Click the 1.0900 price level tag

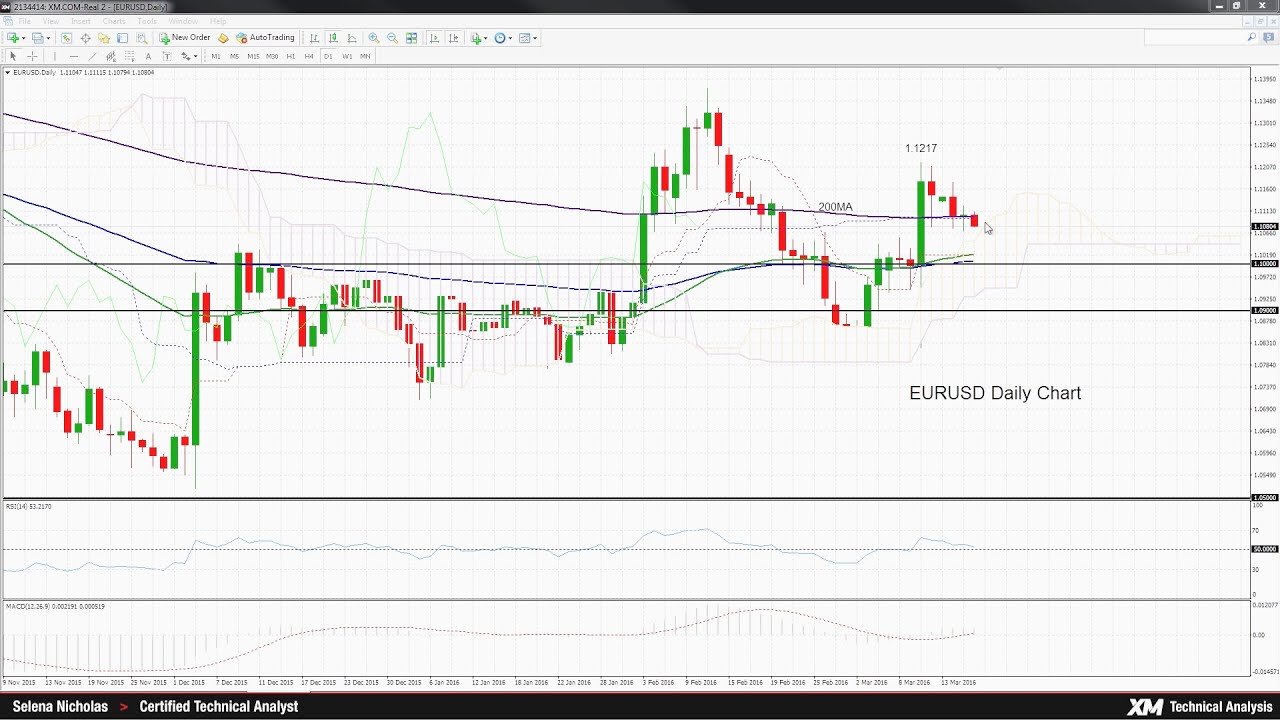(1264, 310)
